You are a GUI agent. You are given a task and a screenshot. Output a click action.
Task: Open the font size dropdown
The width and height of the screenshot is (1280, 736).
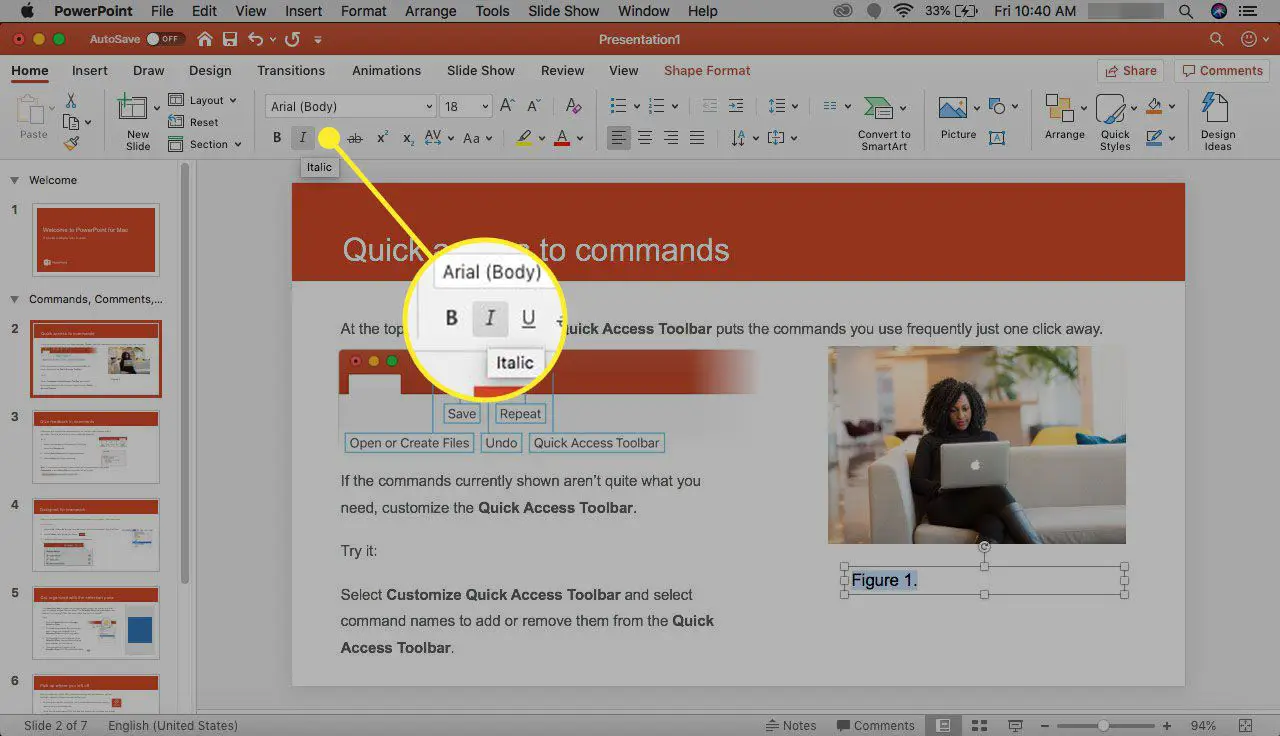tap(483, 105)
